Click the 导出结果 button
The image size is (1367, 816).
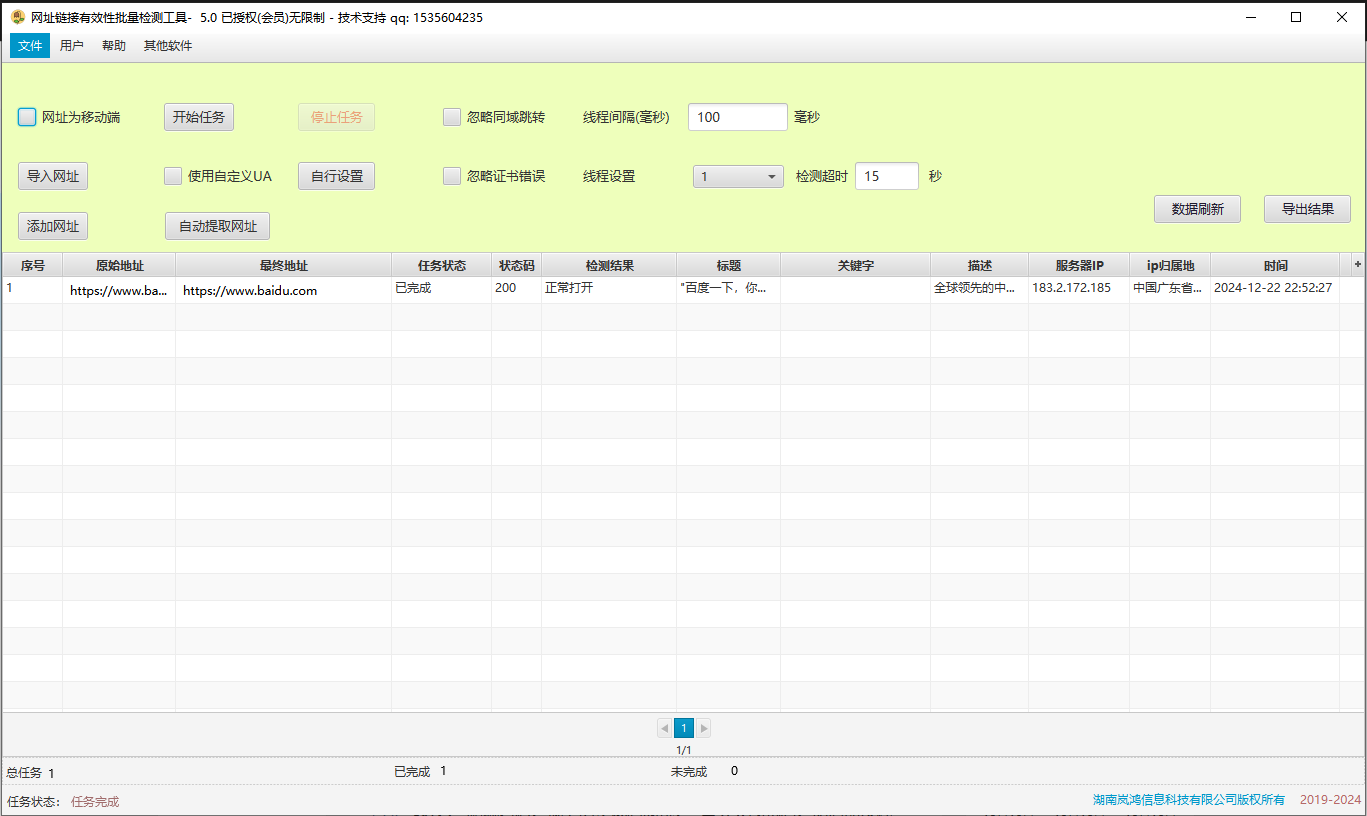point(1307,209)
